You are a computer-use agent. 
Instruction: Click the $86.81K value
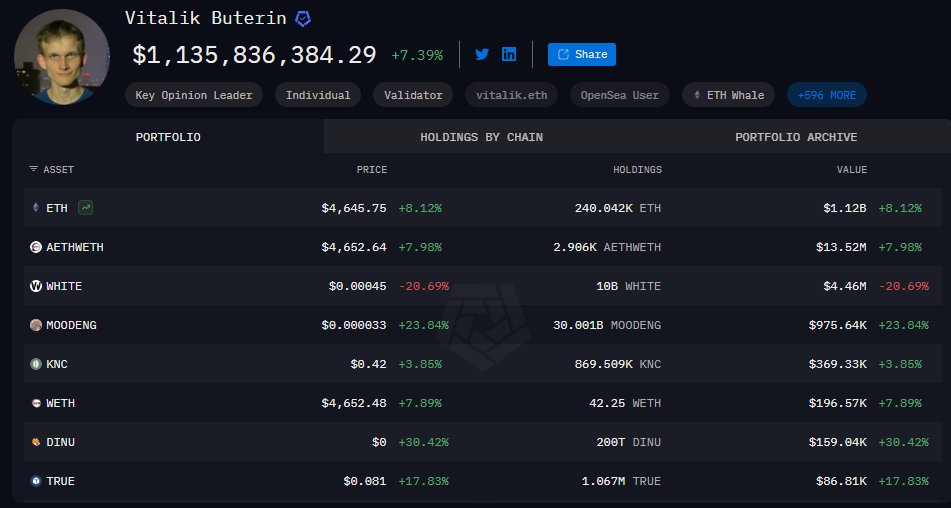pos(841,481)
